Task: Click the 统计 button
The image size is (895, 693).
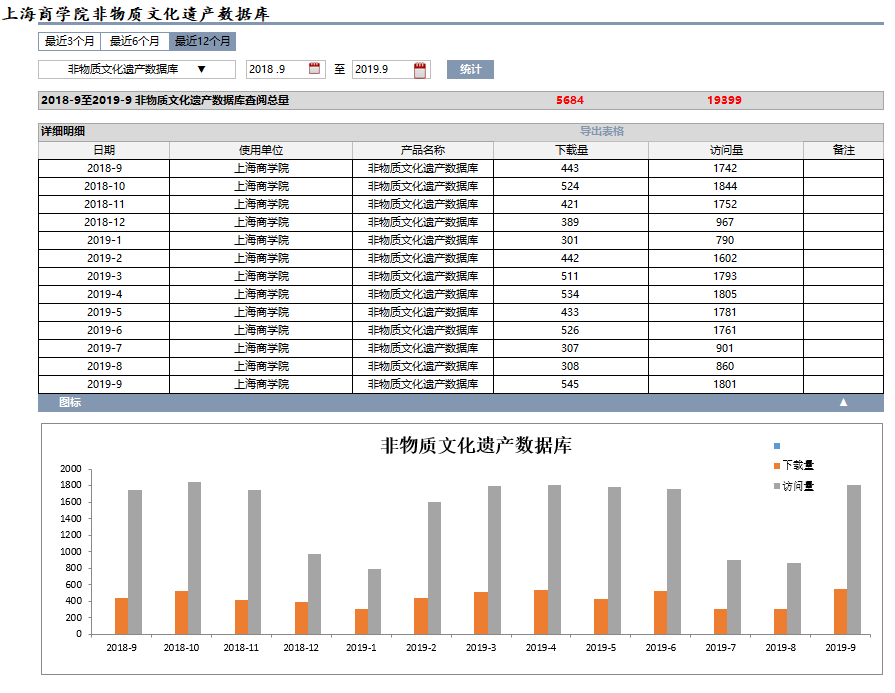Action: pos(470,69)
